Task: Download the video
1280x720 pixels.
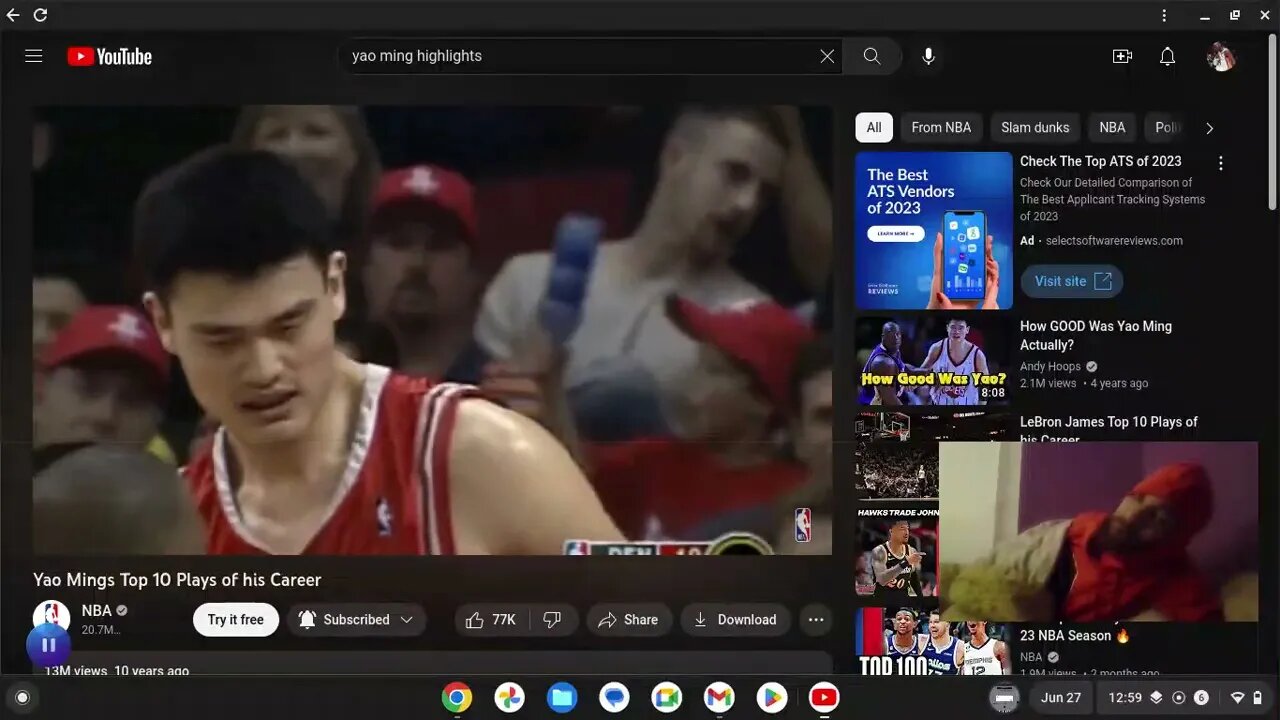Action: pos(735,620)
